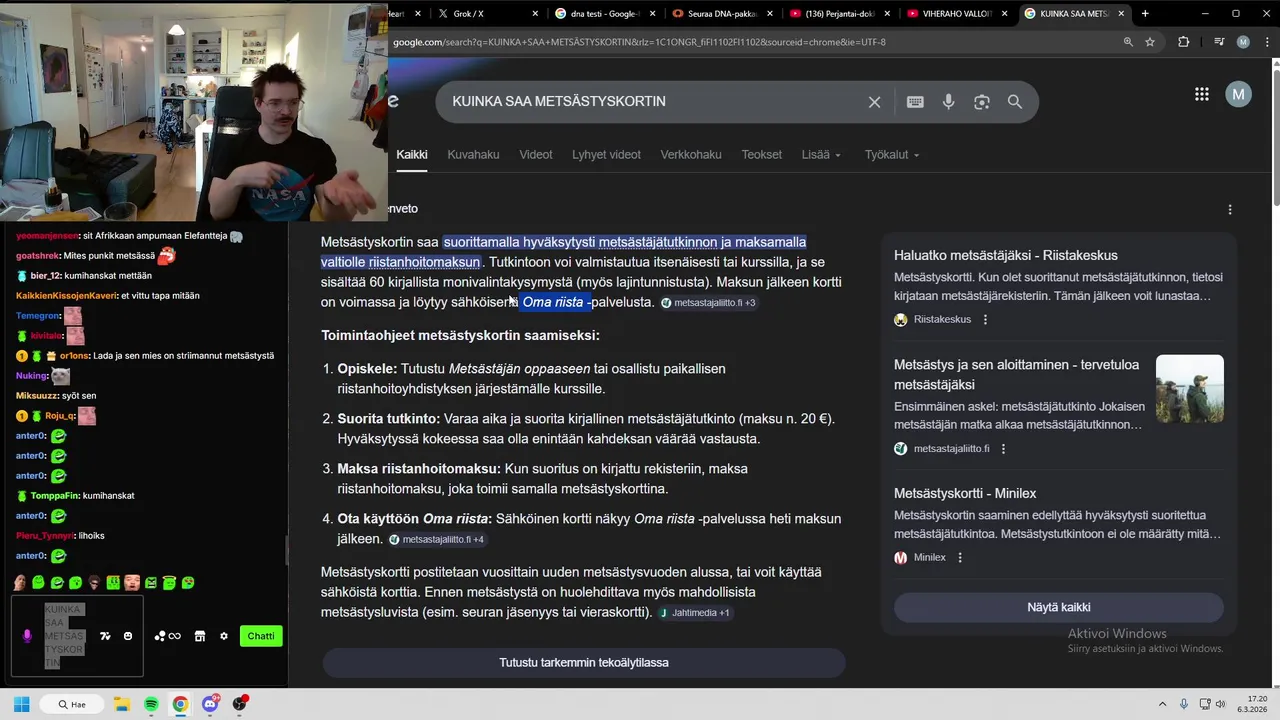The width and height of the screenshot is (1280, 720).
Task: Click the magnifier search button
Action: 1015,102
